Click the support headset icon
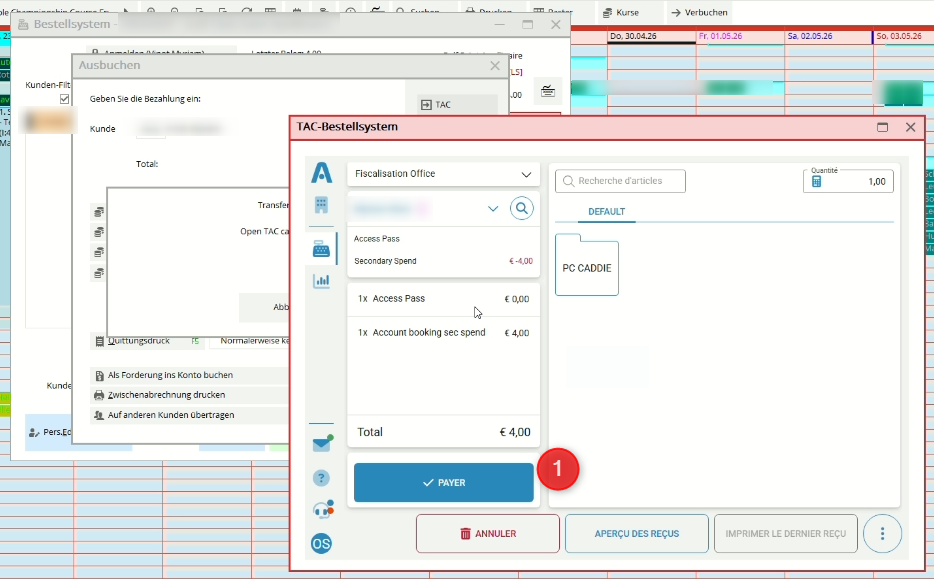This screenshot has height=579, width=934. pyautogui.click(x=321, y=510)
